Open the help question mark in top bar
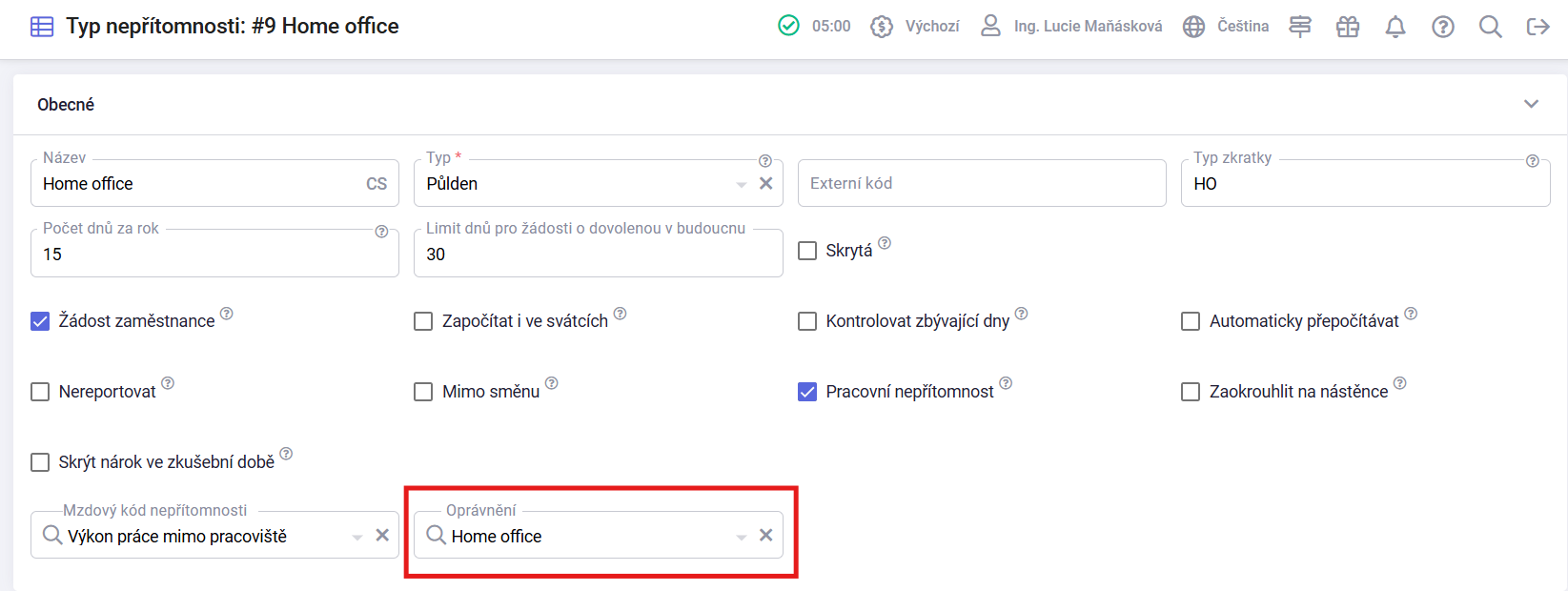 [x=1443, y=27]
